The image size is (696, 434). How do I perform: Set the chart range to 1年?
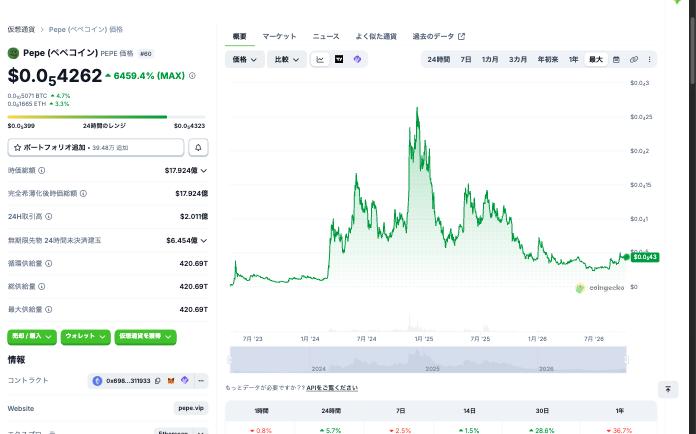573,59
